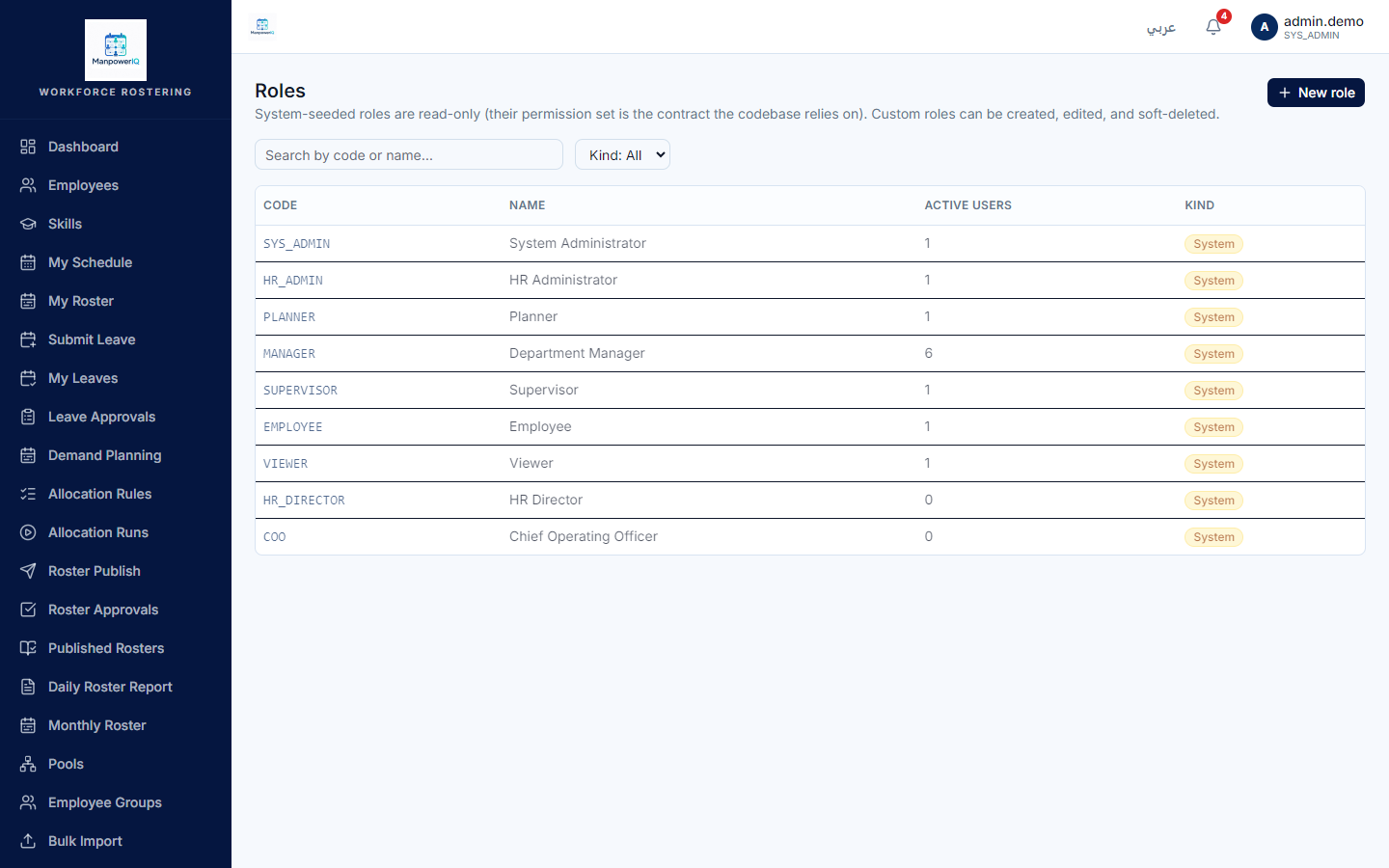Open Published Rosters page
The height and width of the screenshot is (868, 1389).
point(116,648)
